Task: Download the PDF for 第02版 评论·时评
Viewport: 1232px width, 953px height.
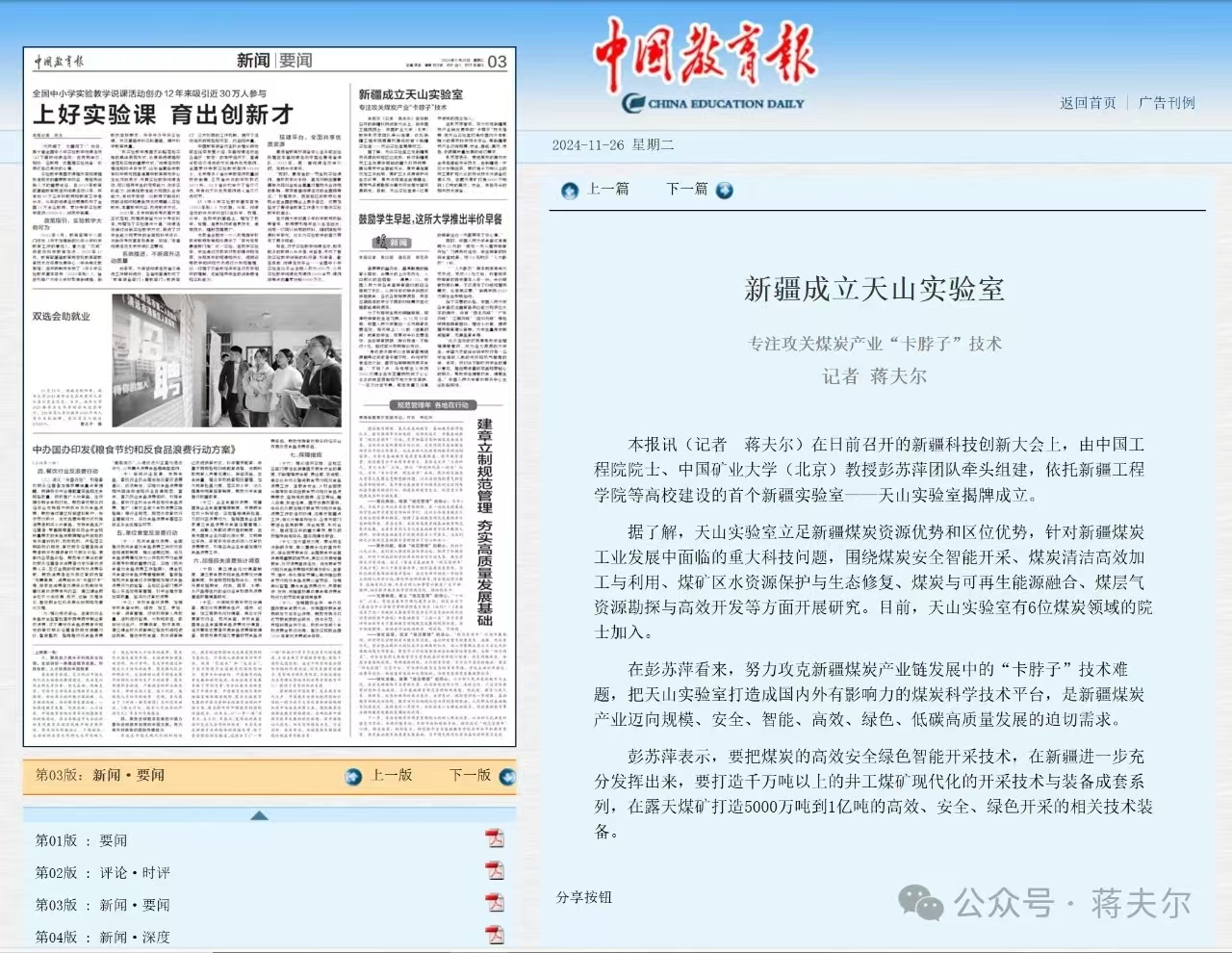Action: click(x=495, y=870)
